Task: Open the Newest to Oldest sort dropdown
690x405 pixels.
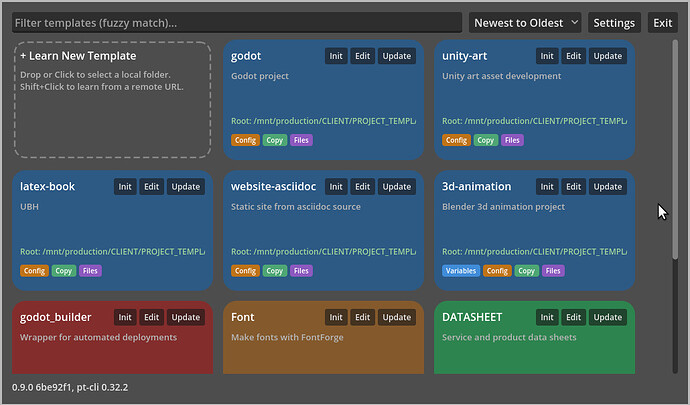Action: pyautogui.click(x=525, y=23)
